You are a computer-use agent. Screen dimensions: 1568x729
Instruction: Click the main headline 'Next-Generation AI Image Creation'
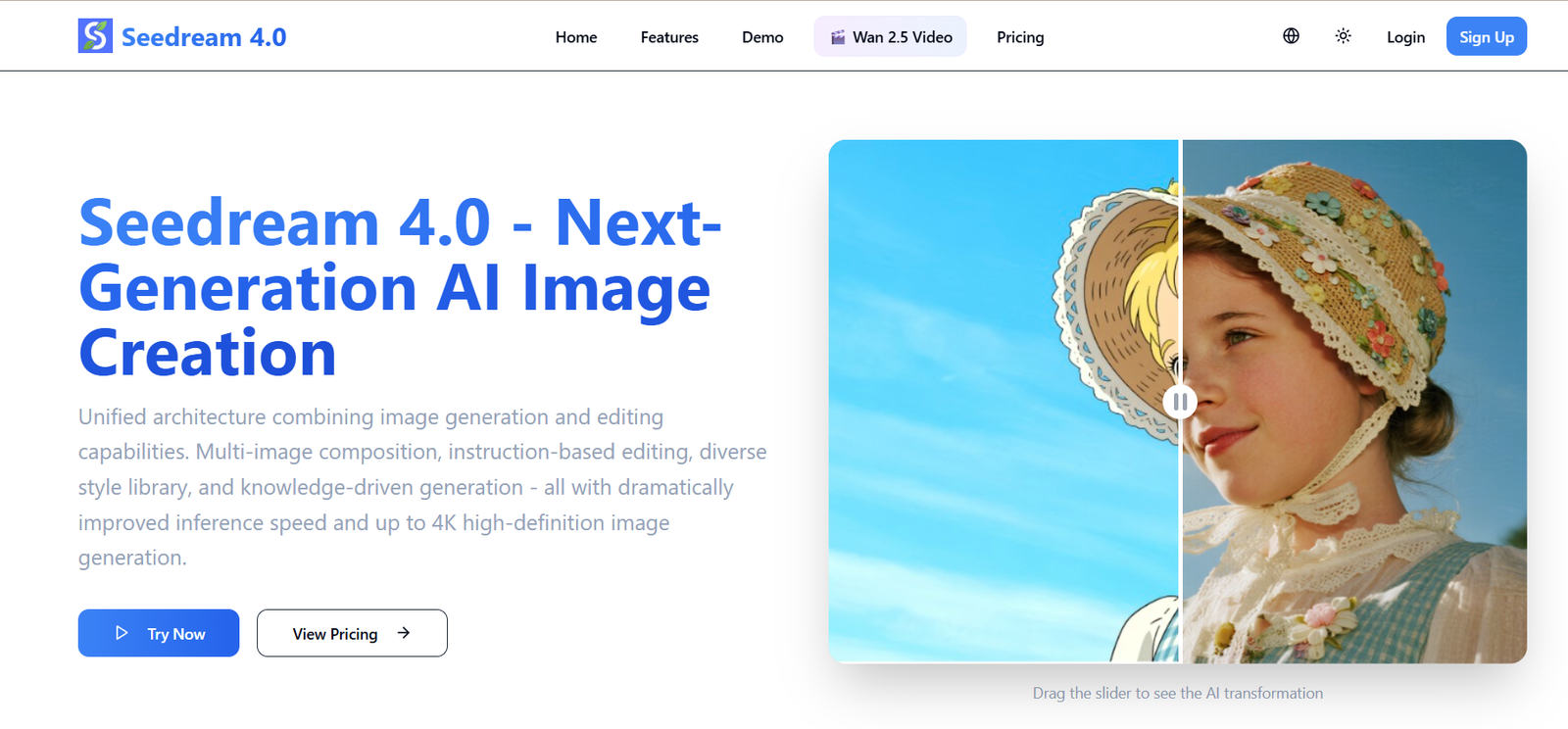click(x=400, y=288)
